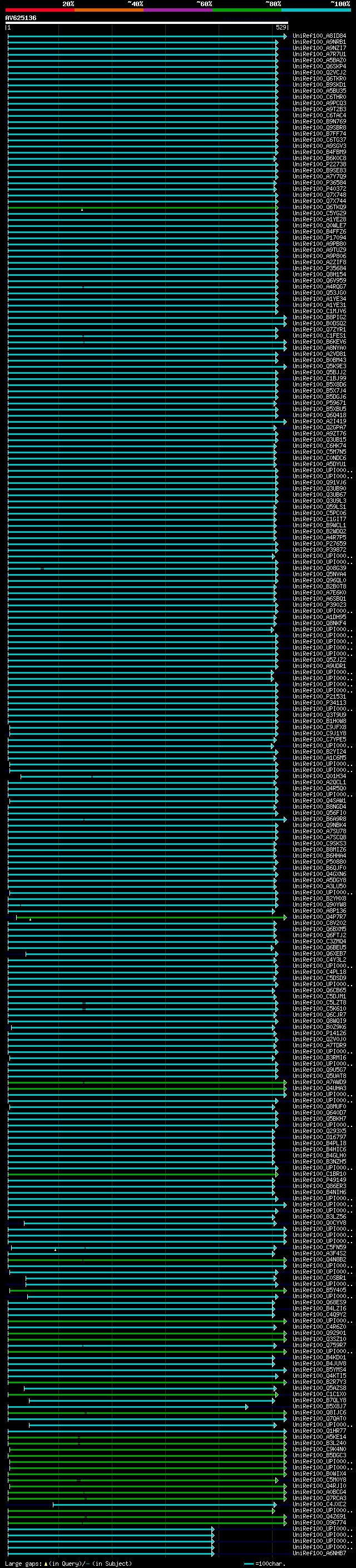Select label UniRef100_B1H0W8
The image size is (356, 1568).
tap(319, 721)
